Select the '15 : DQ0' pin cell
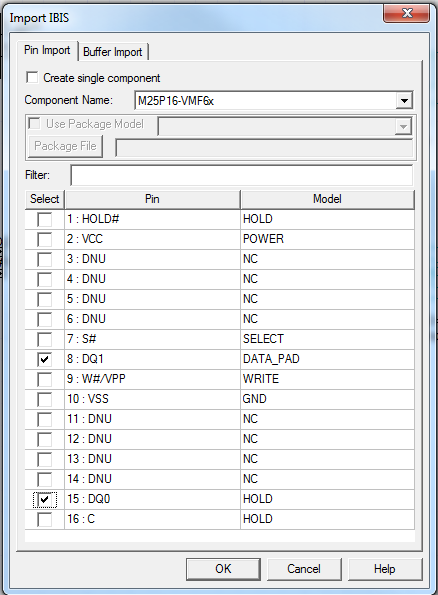The height and width of the screenshot is (595, 438). click(152, 499)
